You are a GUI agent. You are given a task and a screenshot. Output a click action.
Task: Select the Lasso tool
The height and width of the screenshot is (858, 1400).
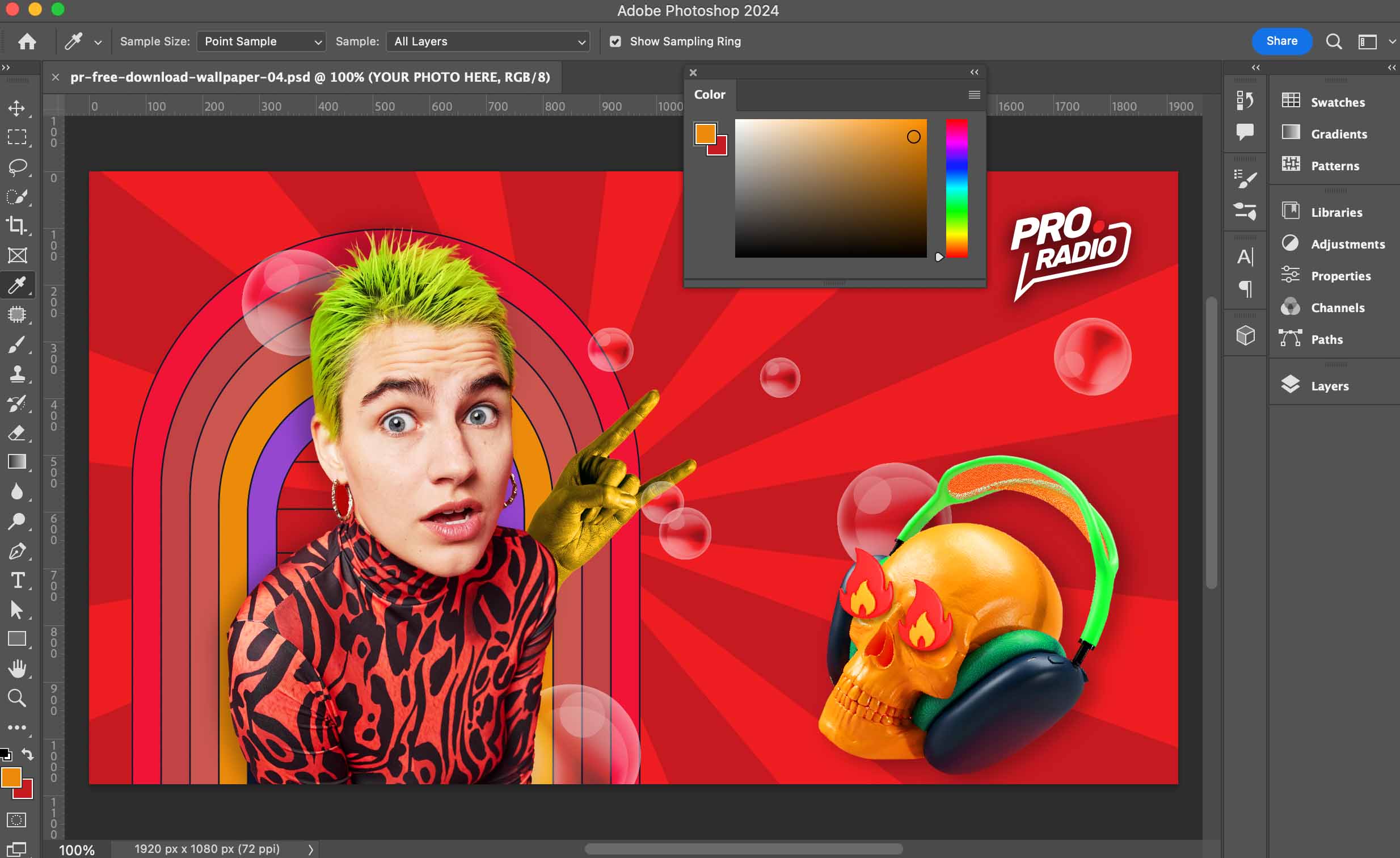(x=17, y=167)
